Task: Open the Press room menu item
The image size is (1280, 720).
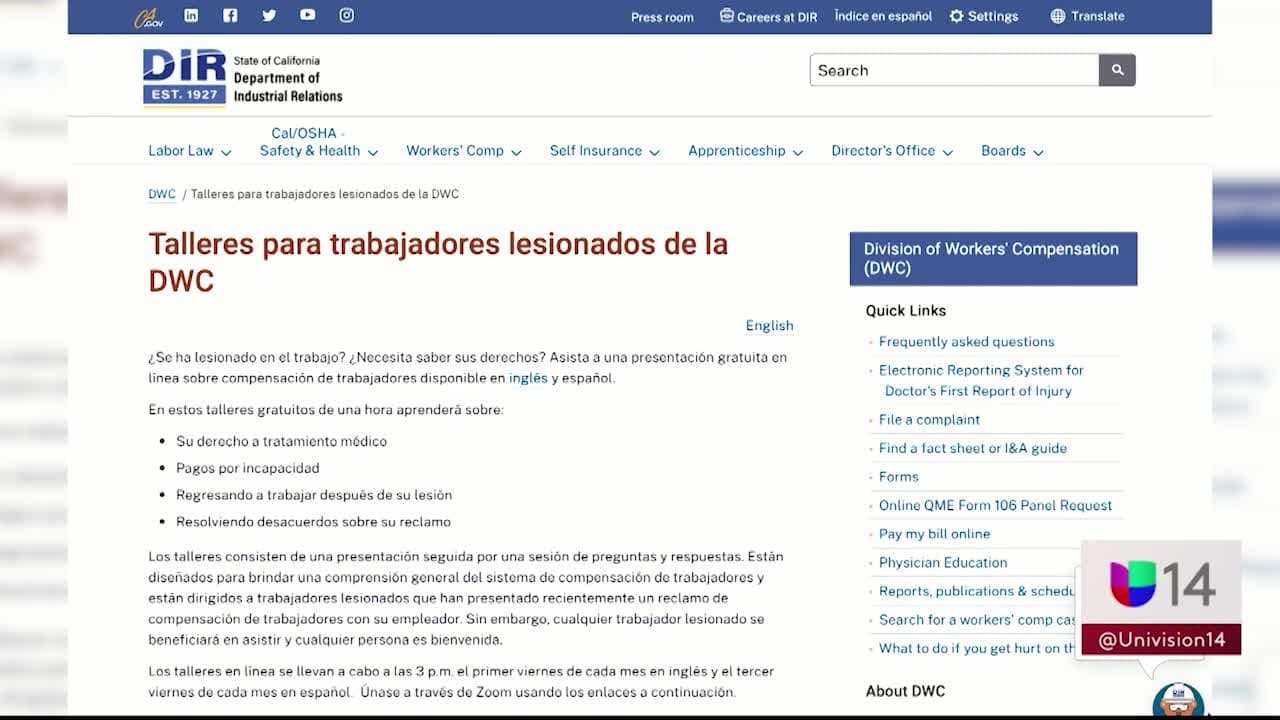Action: click(662, 17)
